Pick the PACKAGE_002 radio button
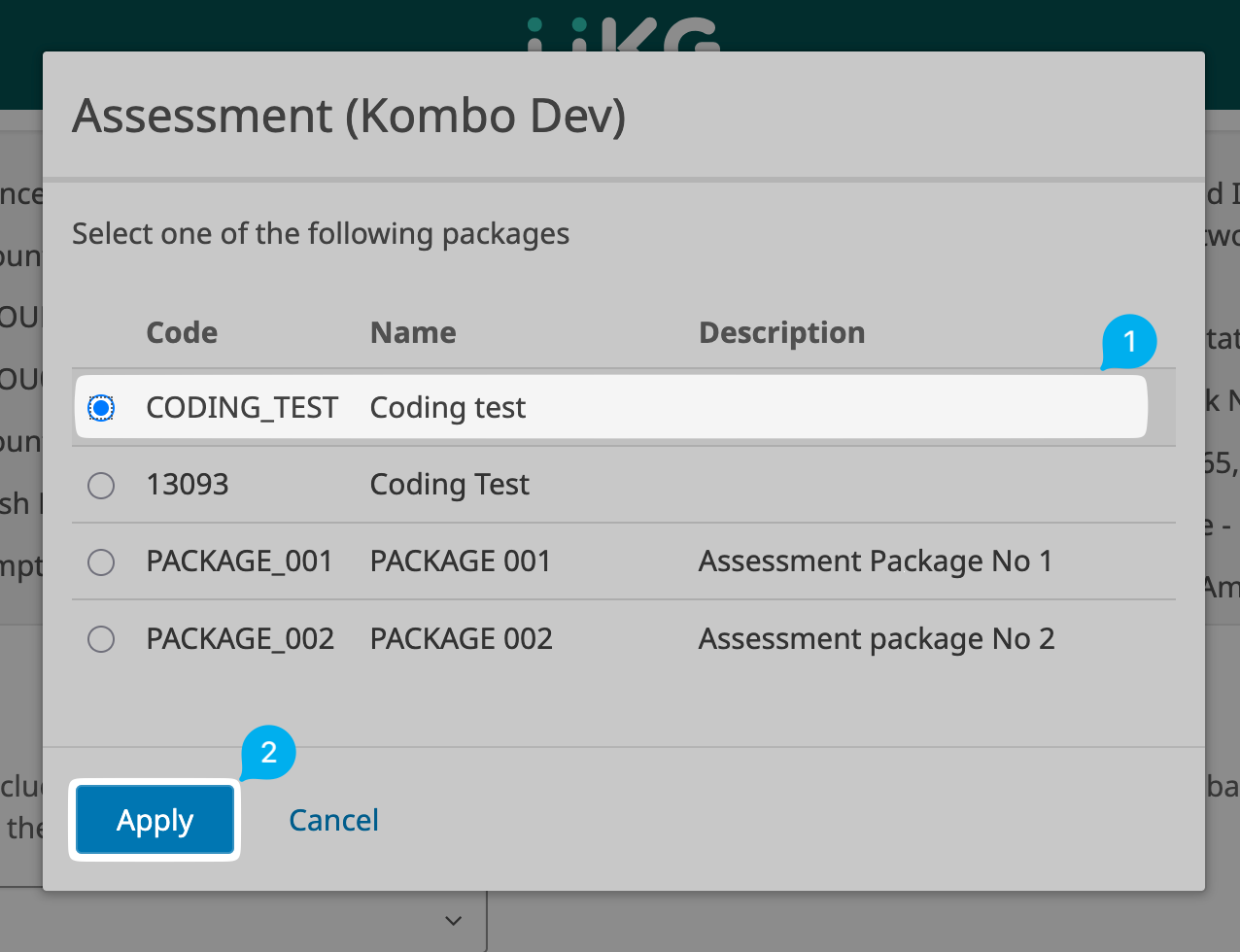 101,639
